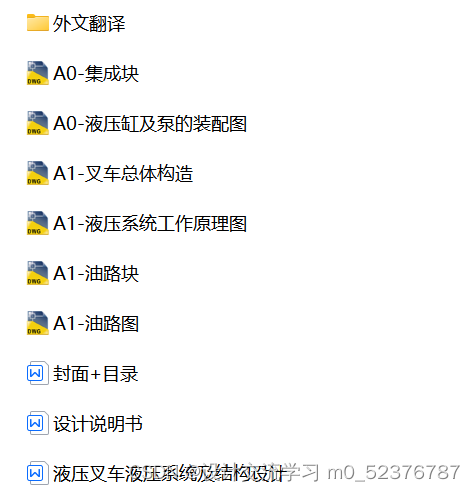Select the DWG icon for A1-叉车总体构造

tap(38, 173)
